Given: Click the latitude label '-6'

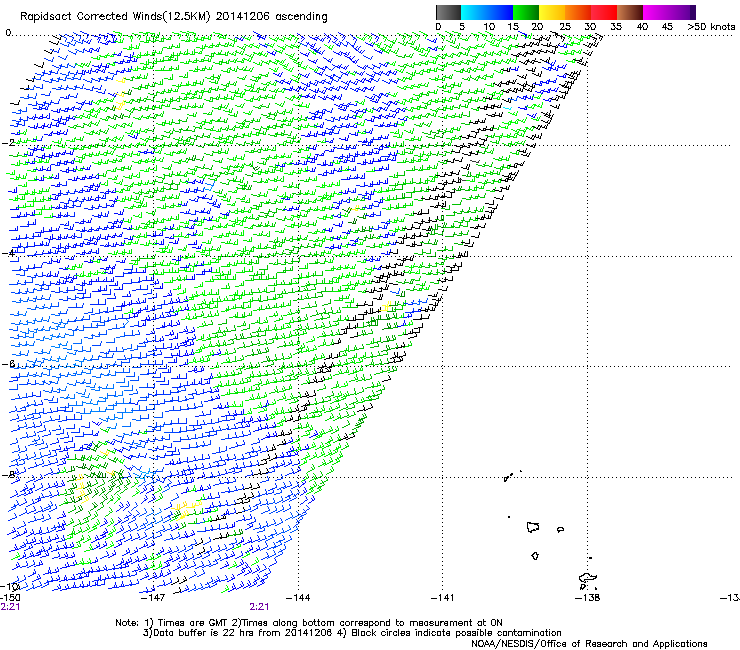Looking at the screenshot, I should coord(8,363).
